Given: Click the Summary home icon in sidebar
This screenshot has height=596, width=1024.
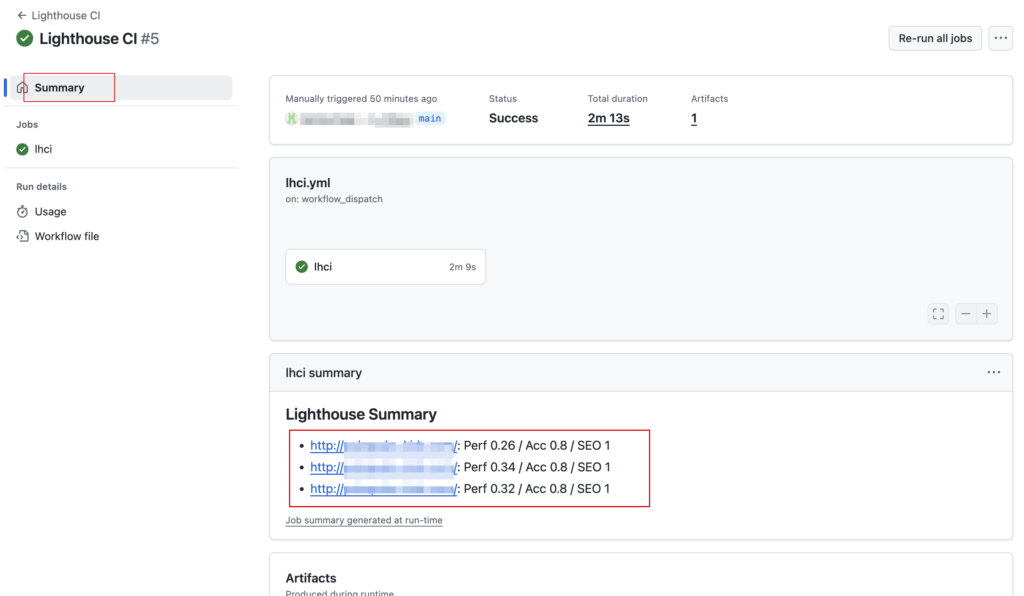Looking at the screenshot, I should click(x=23, y=88).
